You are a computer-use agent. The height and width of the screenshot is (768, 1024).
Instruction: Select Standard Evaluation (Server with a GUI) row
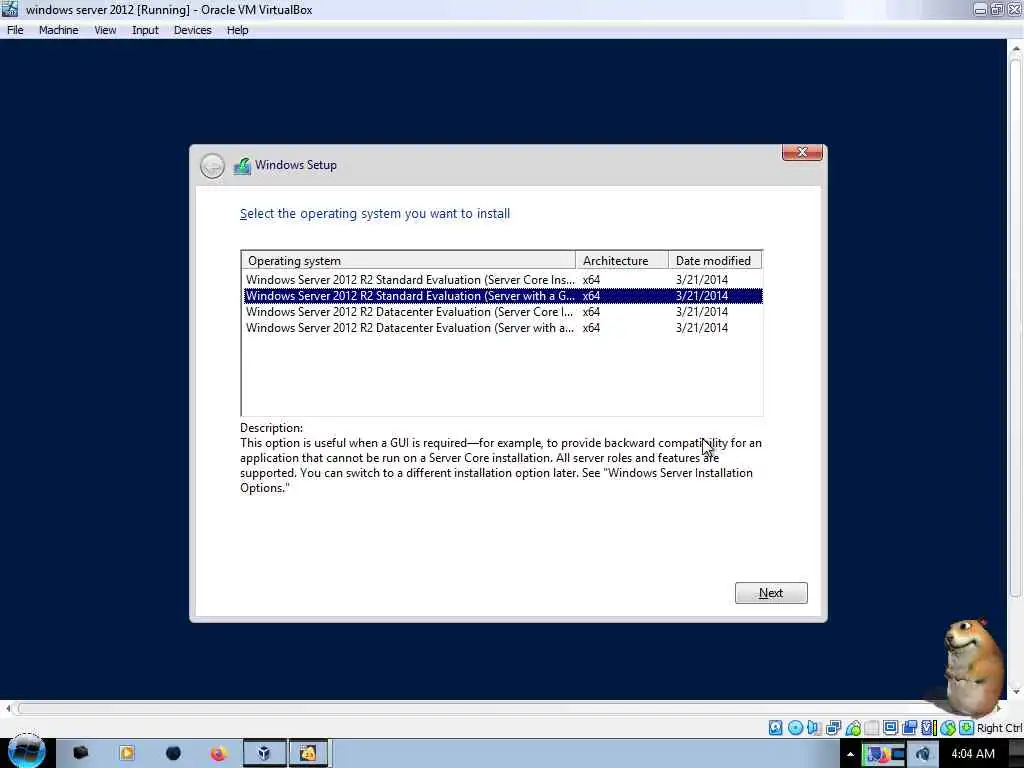click(x=503, y=296)
